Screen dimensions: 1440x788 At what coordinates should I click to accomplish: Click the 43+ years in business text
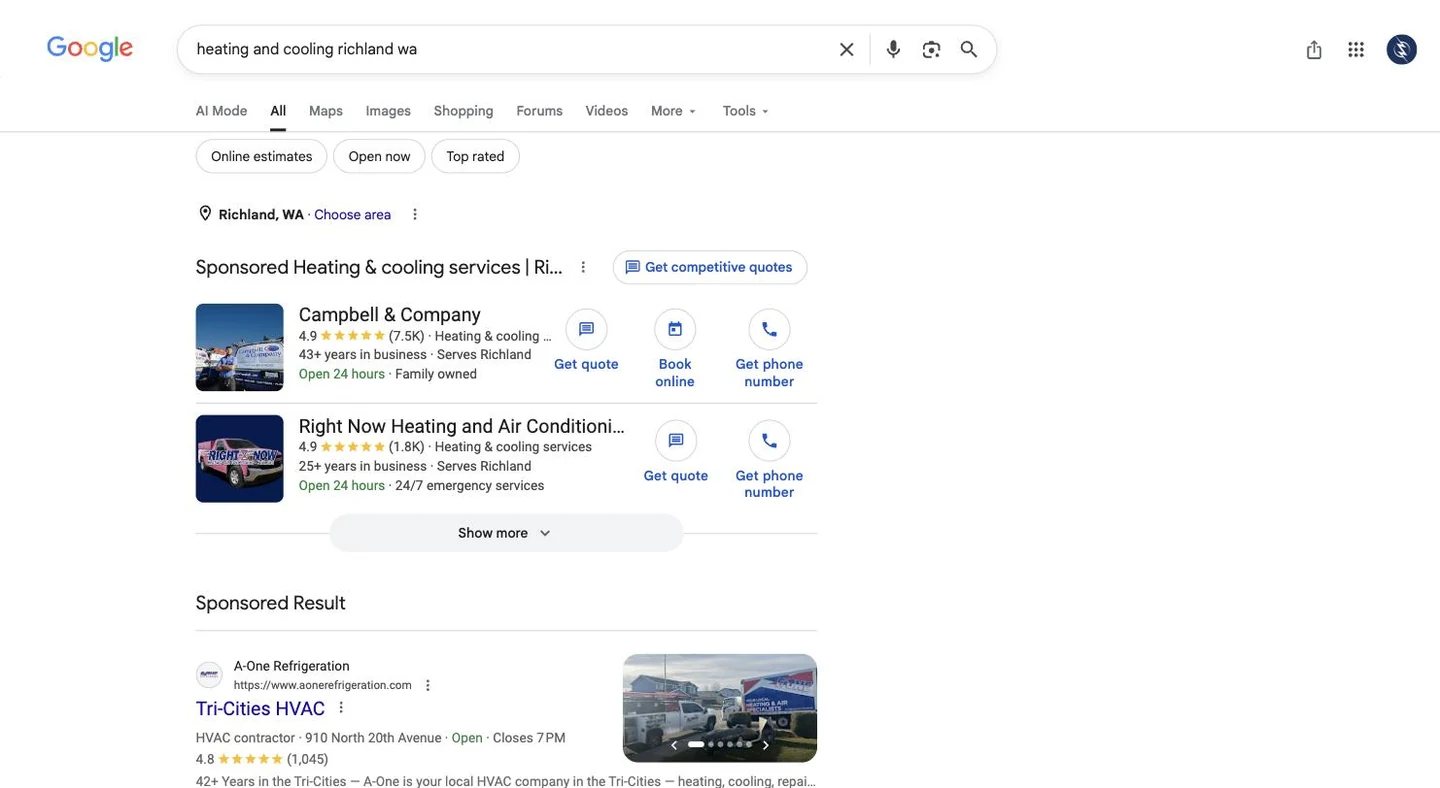coord(362,354)
